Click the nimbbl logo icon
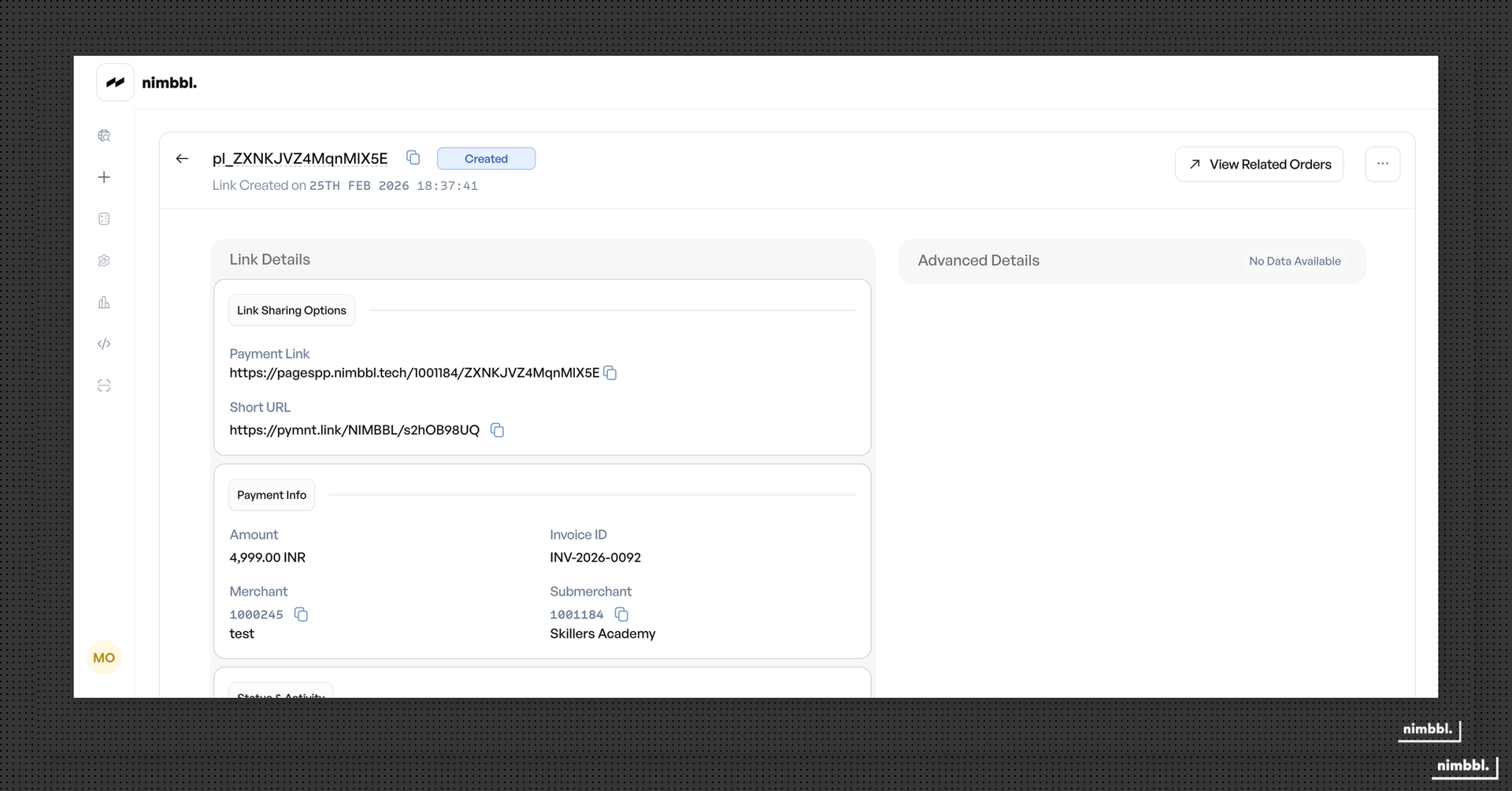Image resolution: width=1512 pixels, height=791 pixels. pyautogui.click(x=114, y=82)
